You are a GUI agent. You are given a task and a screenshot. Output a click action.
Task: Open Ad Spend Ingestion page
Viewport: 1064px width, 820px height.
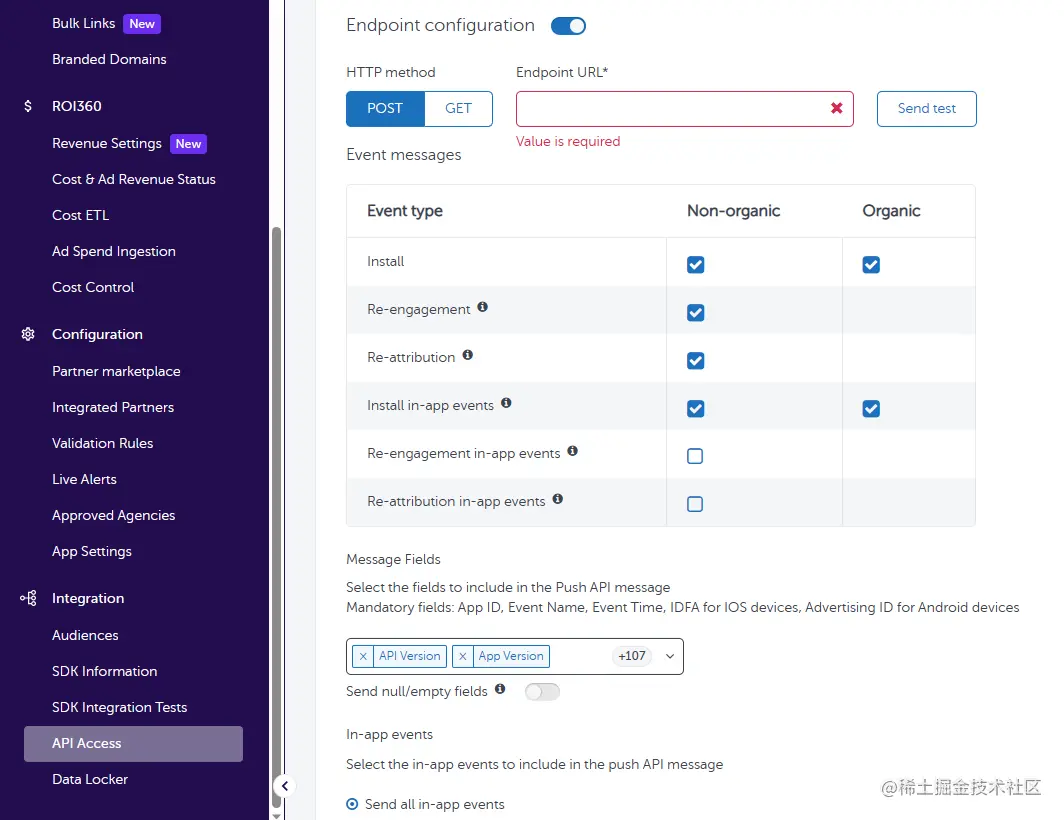(113, 252)
